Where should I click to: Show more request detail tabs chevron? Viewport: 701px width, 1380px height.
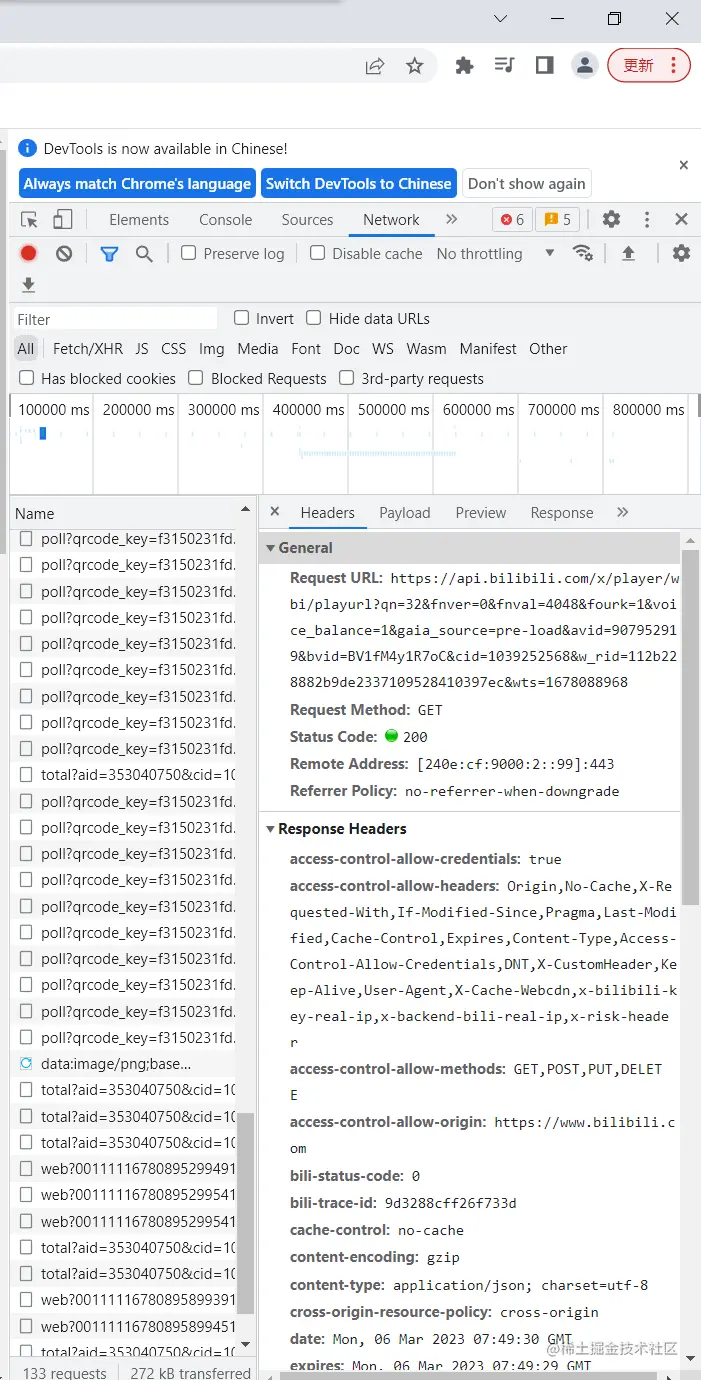click(x=623, y=512)
